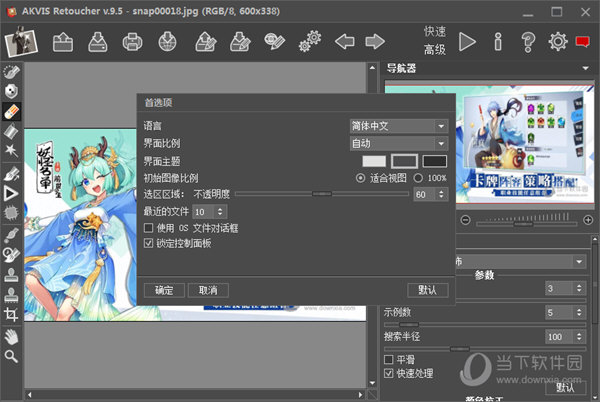Open the 界面比例 dropdown showing 自动
Screen dimensions: 600x402
(398, 143)
